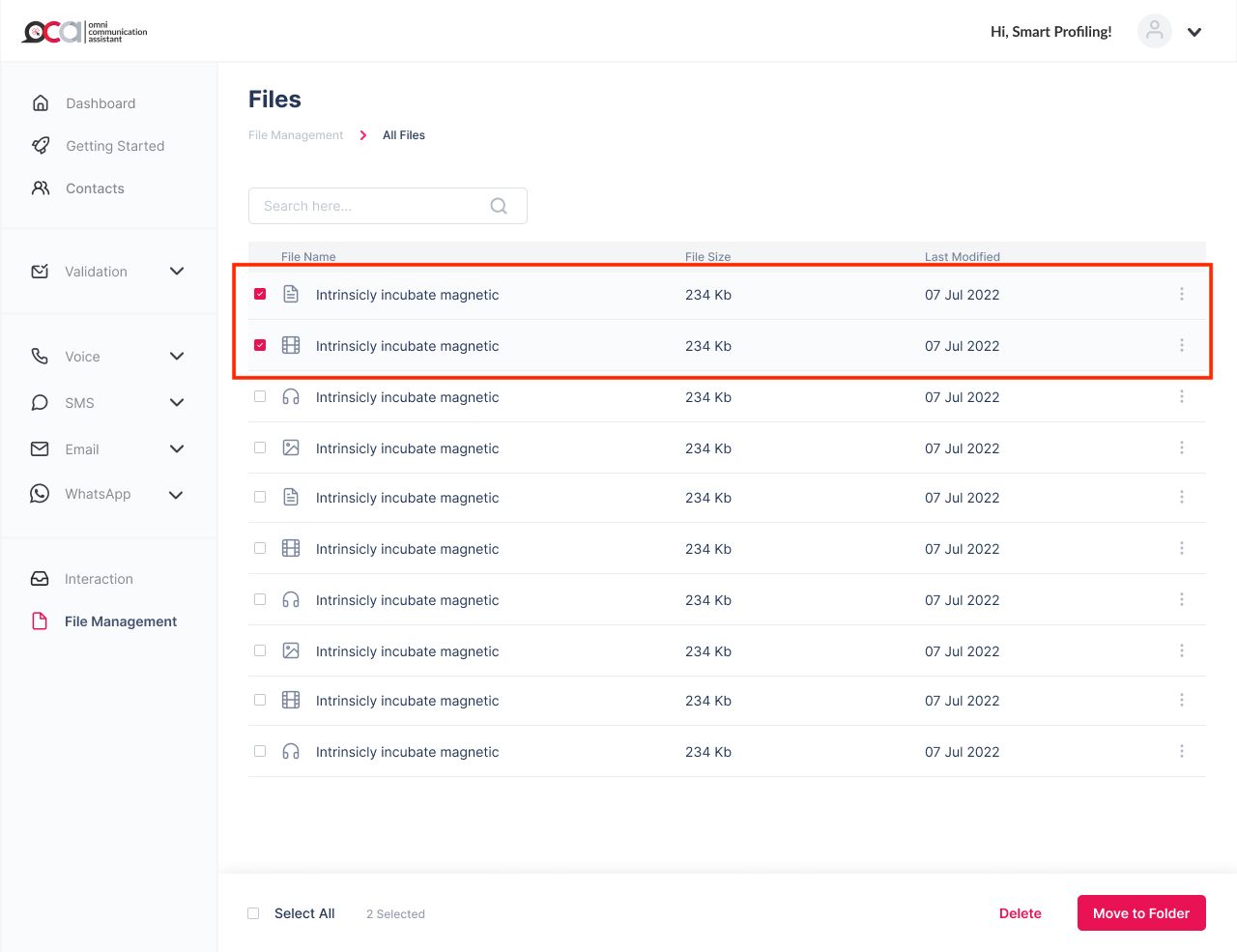Viewport: 1237px width, 952px height.
Task: Open the user profile avatar icon
Action: 1154,31
